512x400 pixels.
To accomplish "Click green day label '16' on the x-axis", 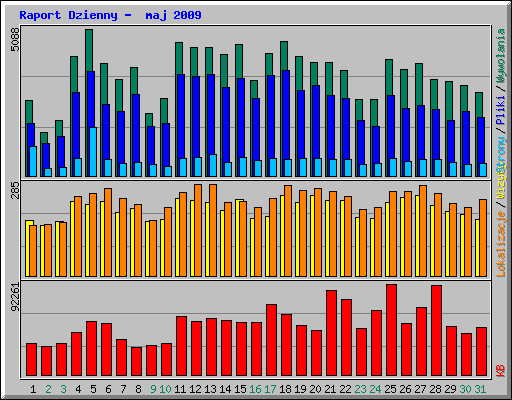I will 255,389.
